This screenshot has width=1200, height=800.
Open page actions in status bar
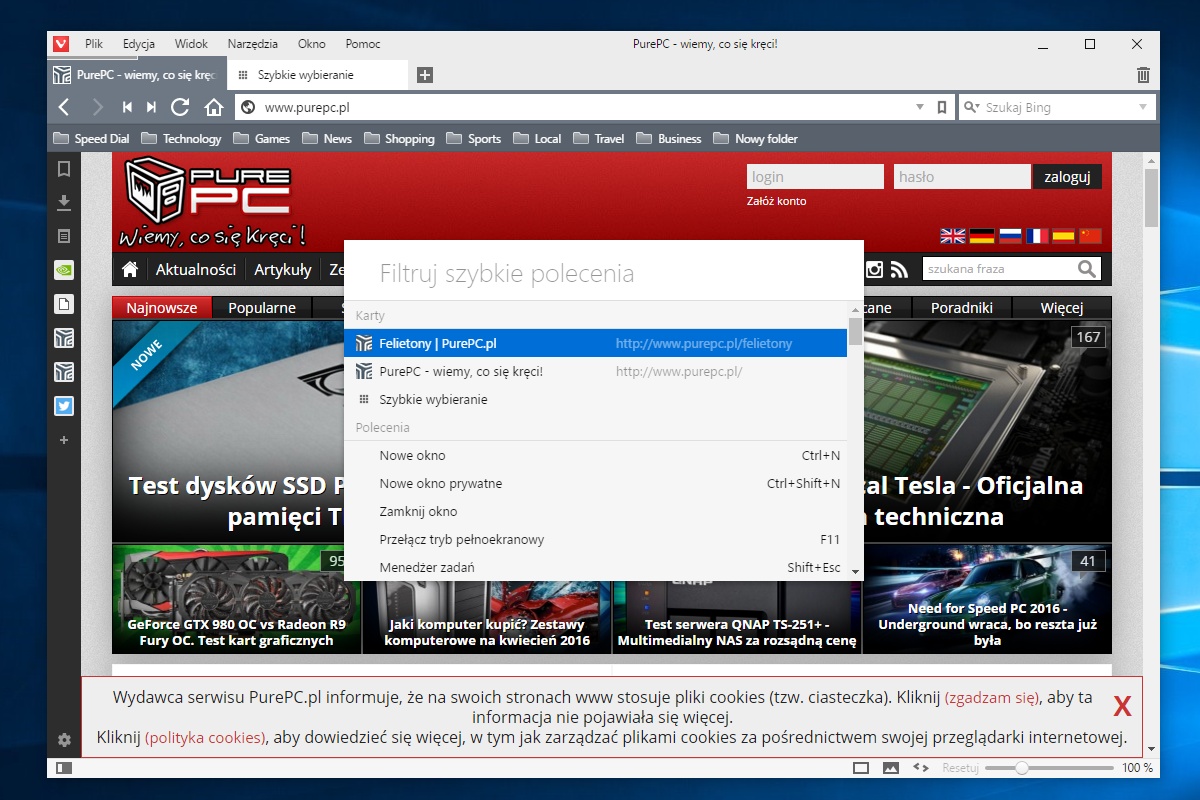click(x=921, y=768)
